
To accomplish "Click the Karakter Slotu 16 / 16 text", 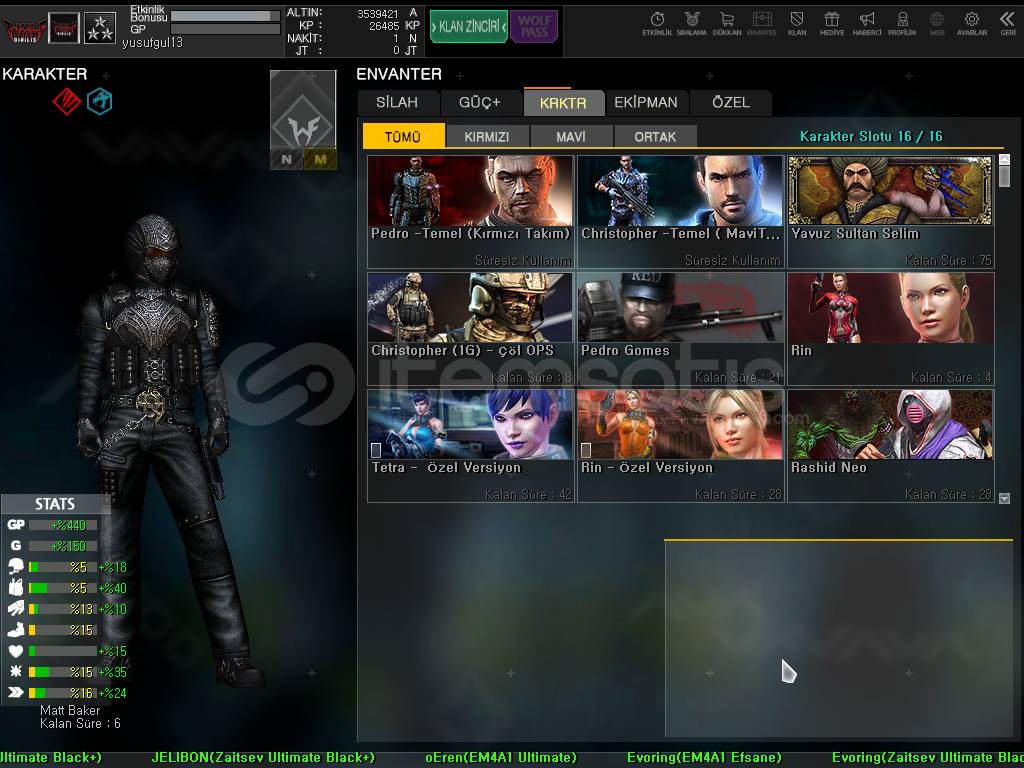I will [871, 136].
